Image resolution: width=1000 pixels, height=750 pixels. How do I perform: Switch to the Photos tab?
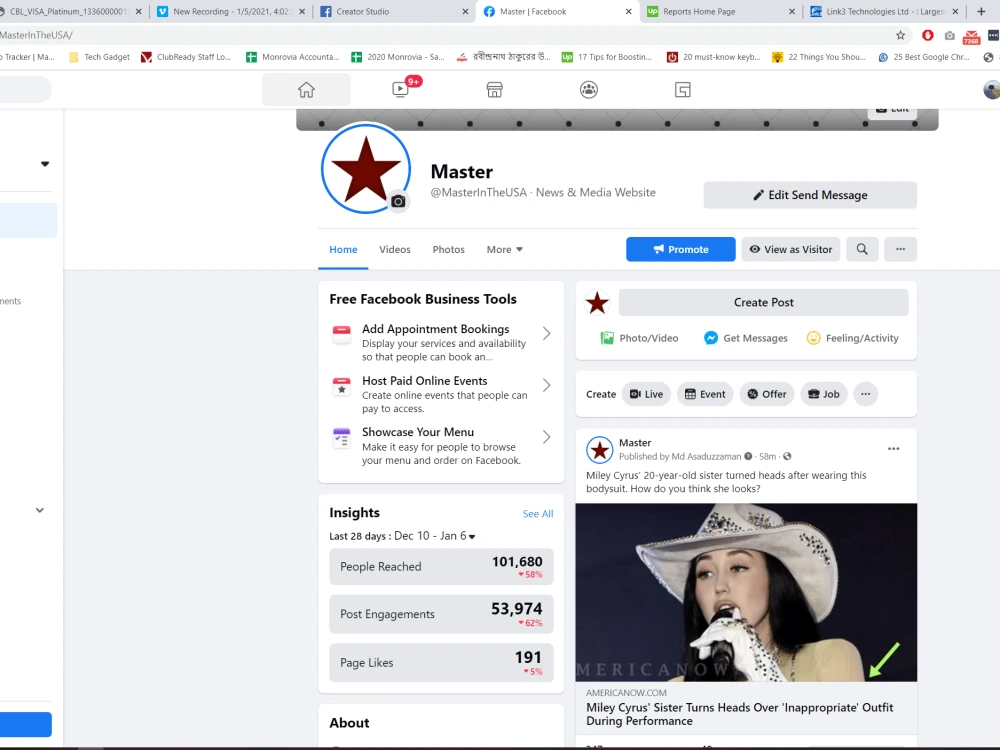tap(448, 249)
